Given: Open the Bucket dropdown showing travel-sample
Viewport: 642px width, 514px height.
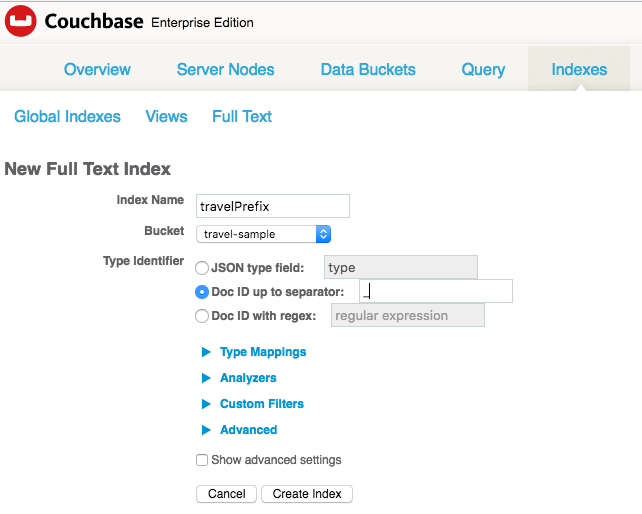Looking at the screenshot, I should tap(263, 234).
